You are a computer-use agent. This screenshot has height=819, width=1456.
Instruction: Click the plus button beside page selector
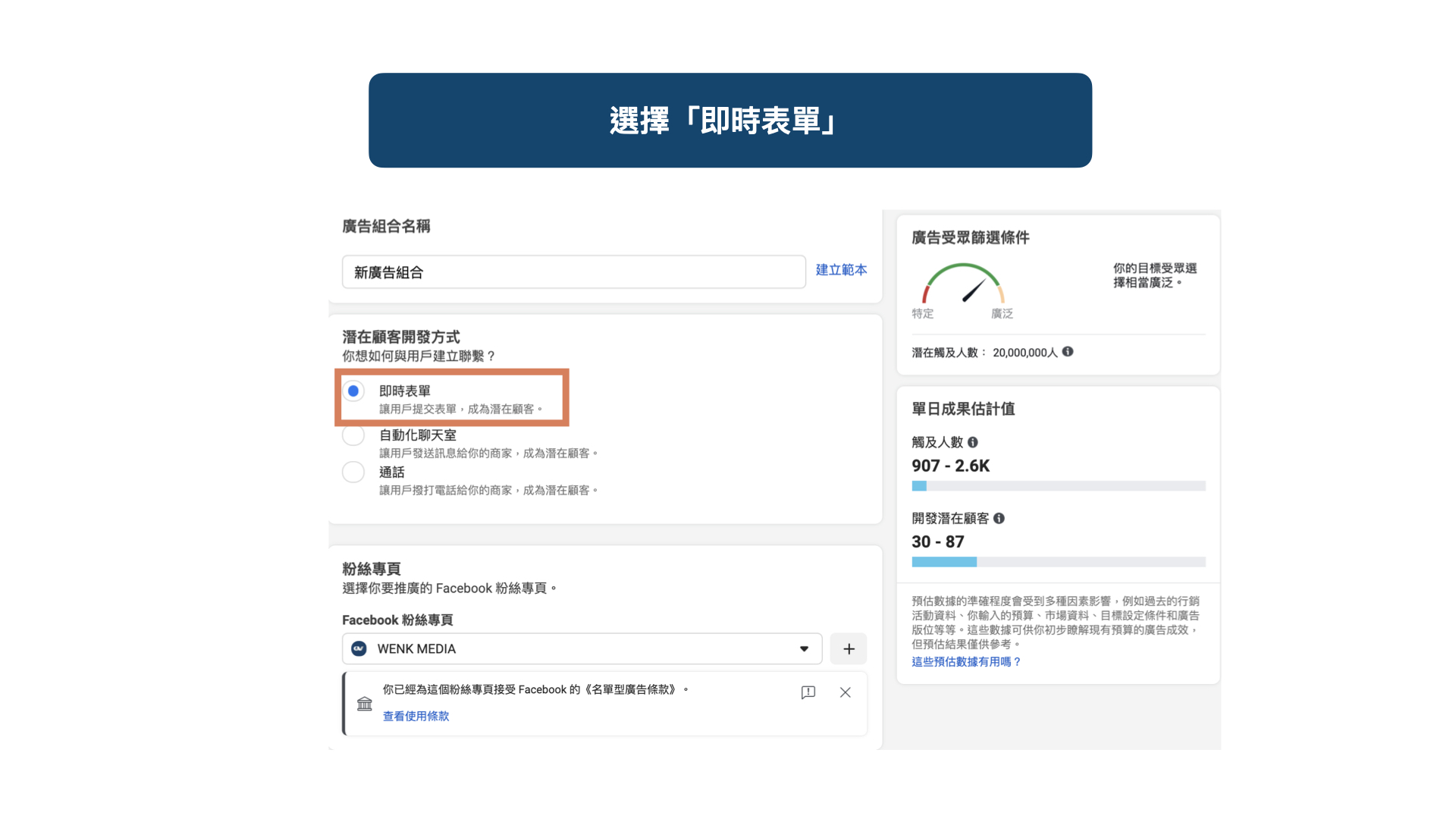[849, 649]
